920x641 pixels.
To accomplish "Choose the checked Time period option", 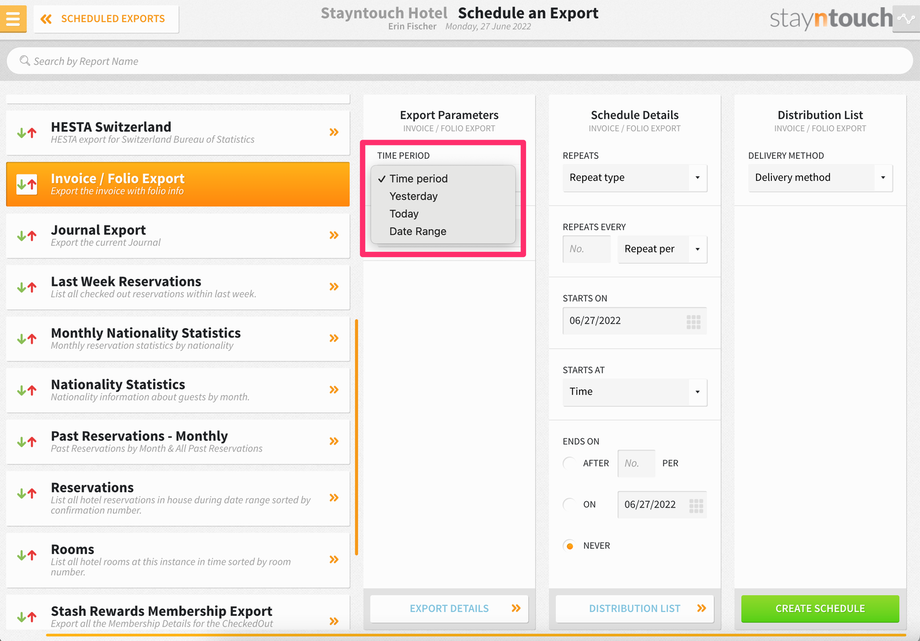I will pyautogui.click(x=443, y=178).
